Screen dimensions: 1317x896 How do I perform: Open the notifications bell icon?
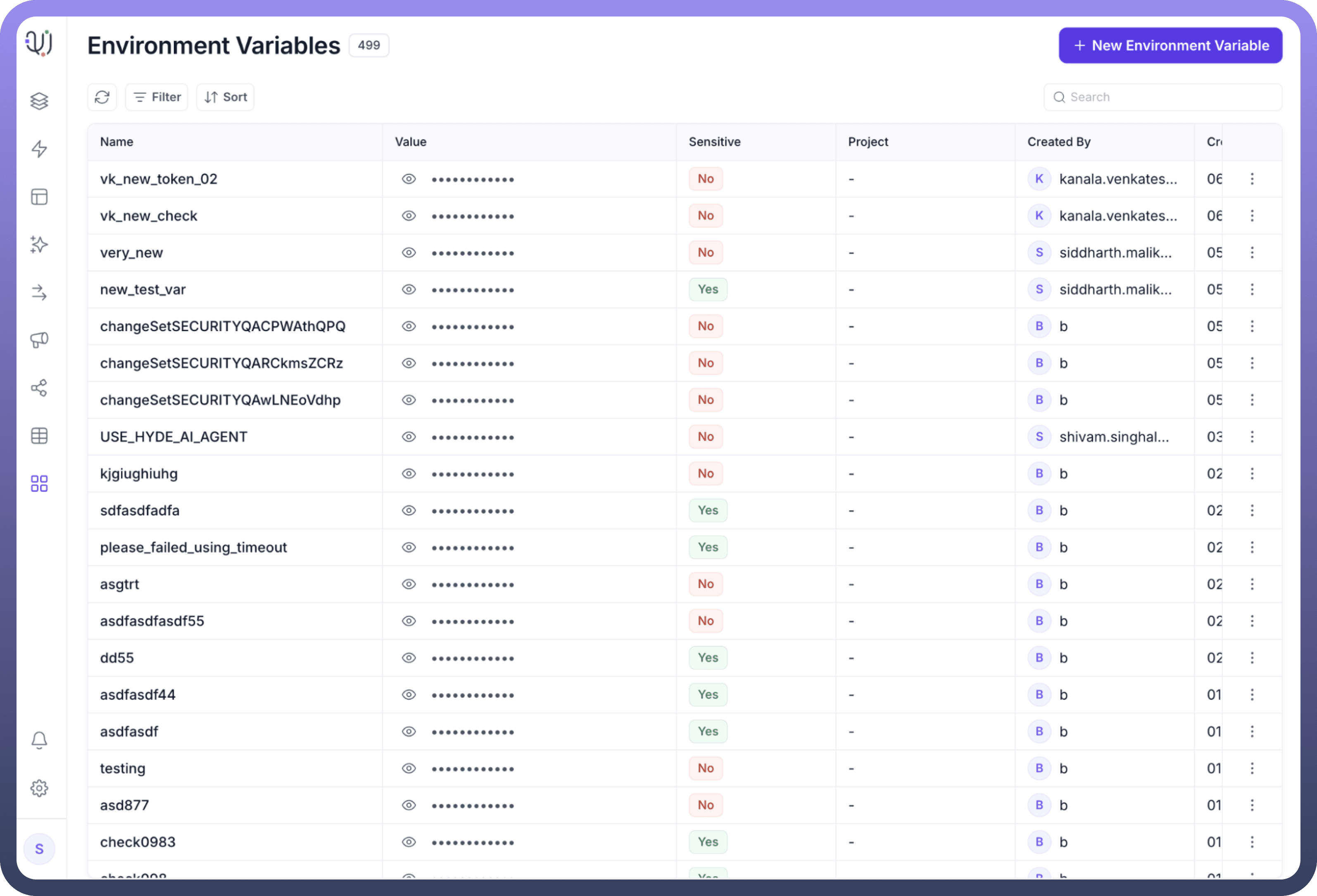[39, 740]
